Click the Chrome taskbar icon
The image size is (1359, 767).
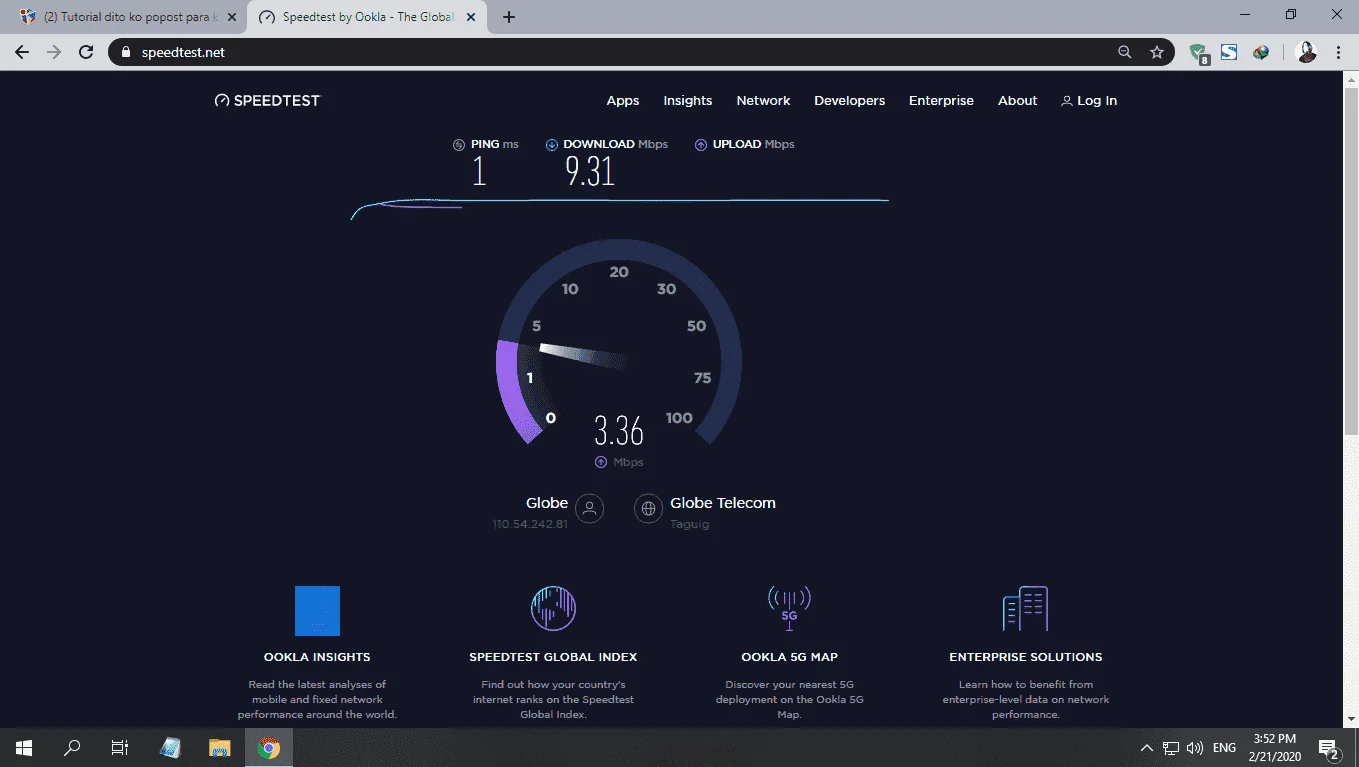pos(268,747)
